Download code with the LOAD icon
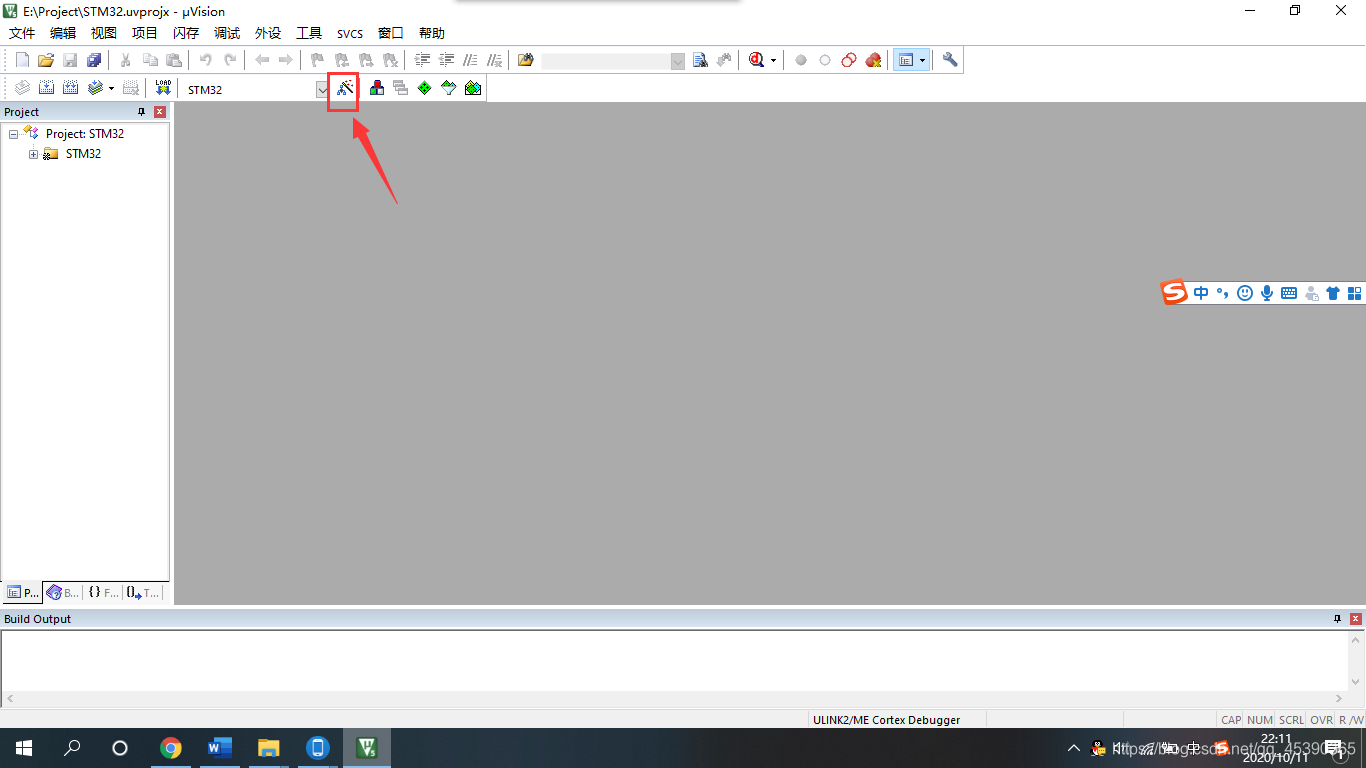The height and width of the screenshot is (768, 1366). (x=163, y=88)
